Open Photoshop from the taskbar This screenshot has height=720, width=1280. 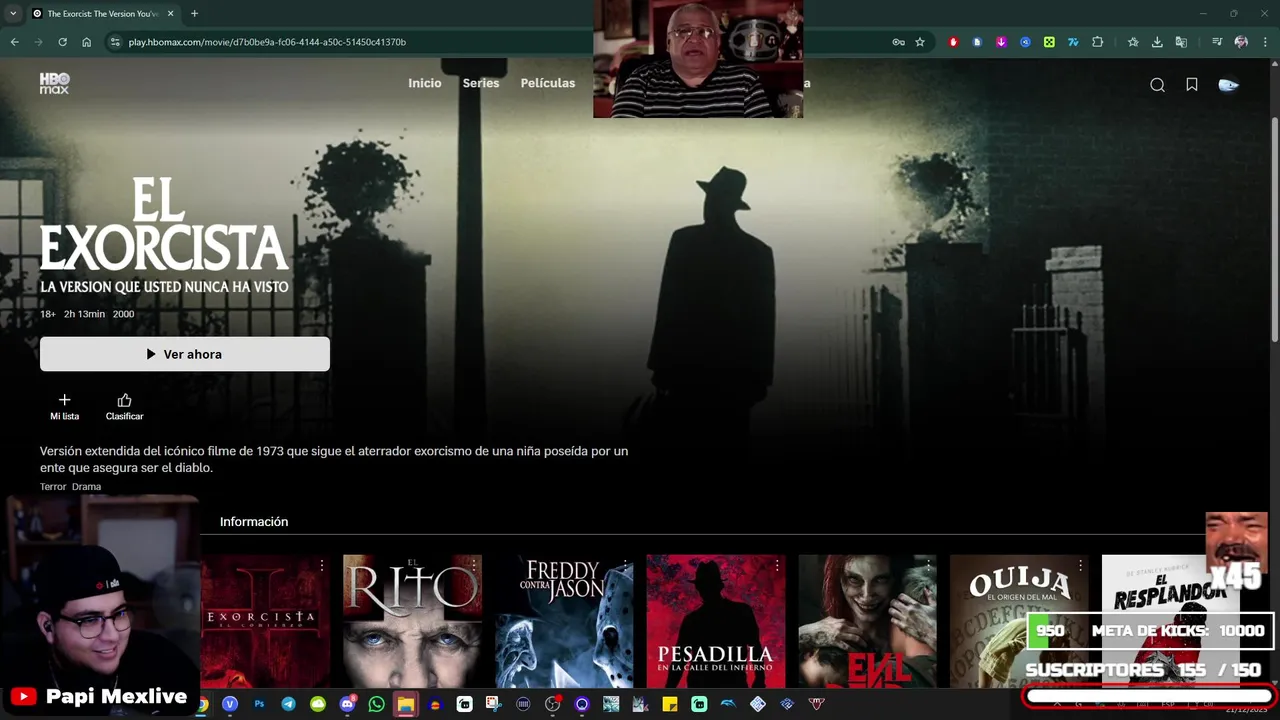(259, 704)
